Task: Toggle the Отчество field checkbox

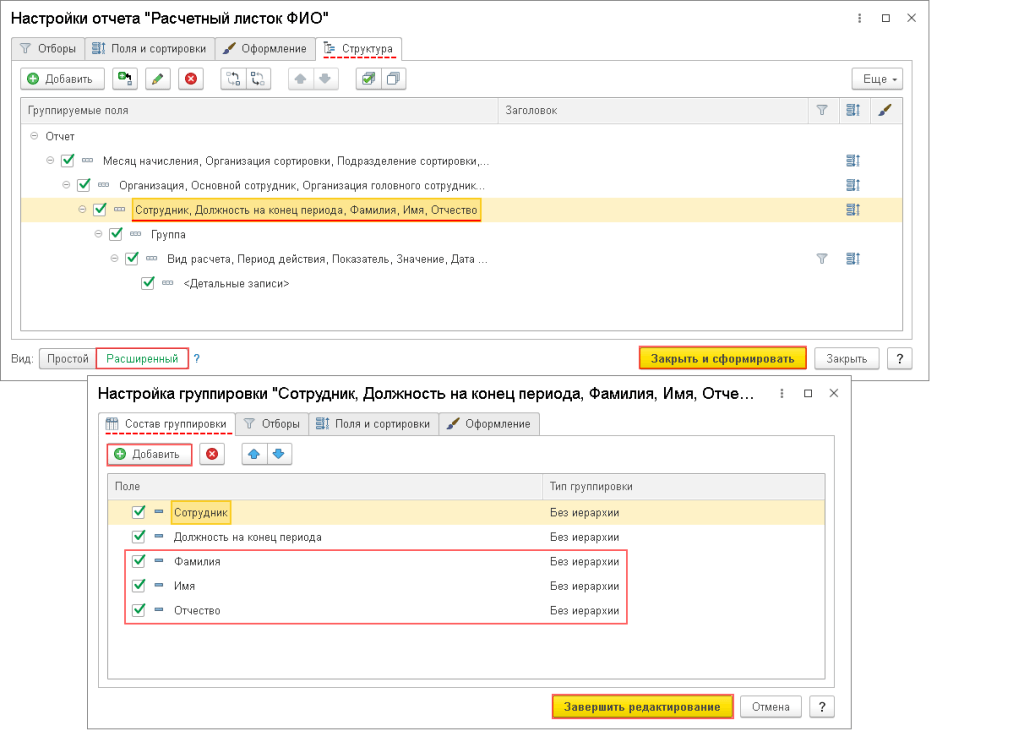Action: pyautogui.click(x=139, y=610)
